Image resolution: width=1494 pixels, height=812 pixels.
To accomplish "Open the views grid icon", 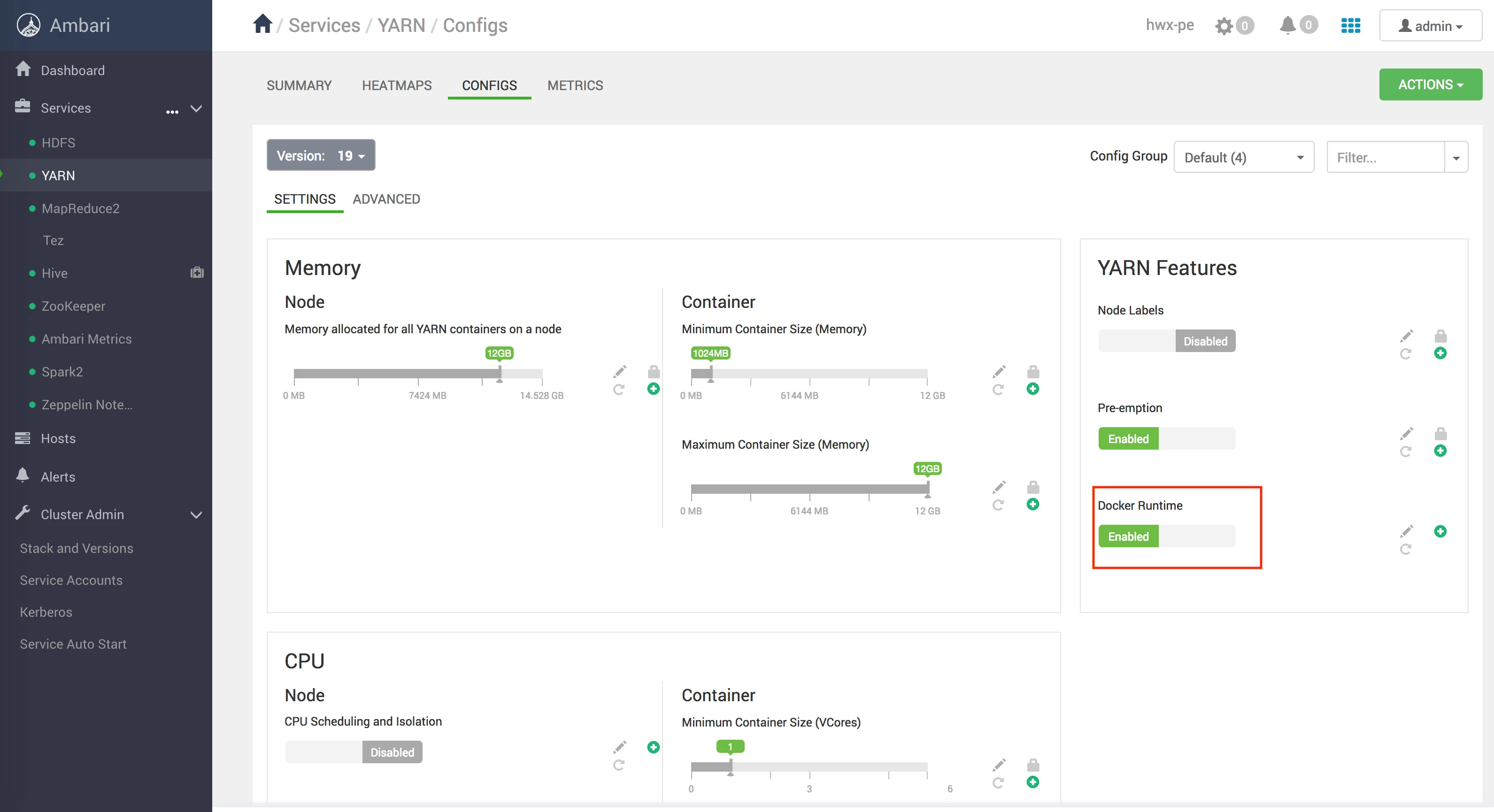I will [x=1351, y=25].
